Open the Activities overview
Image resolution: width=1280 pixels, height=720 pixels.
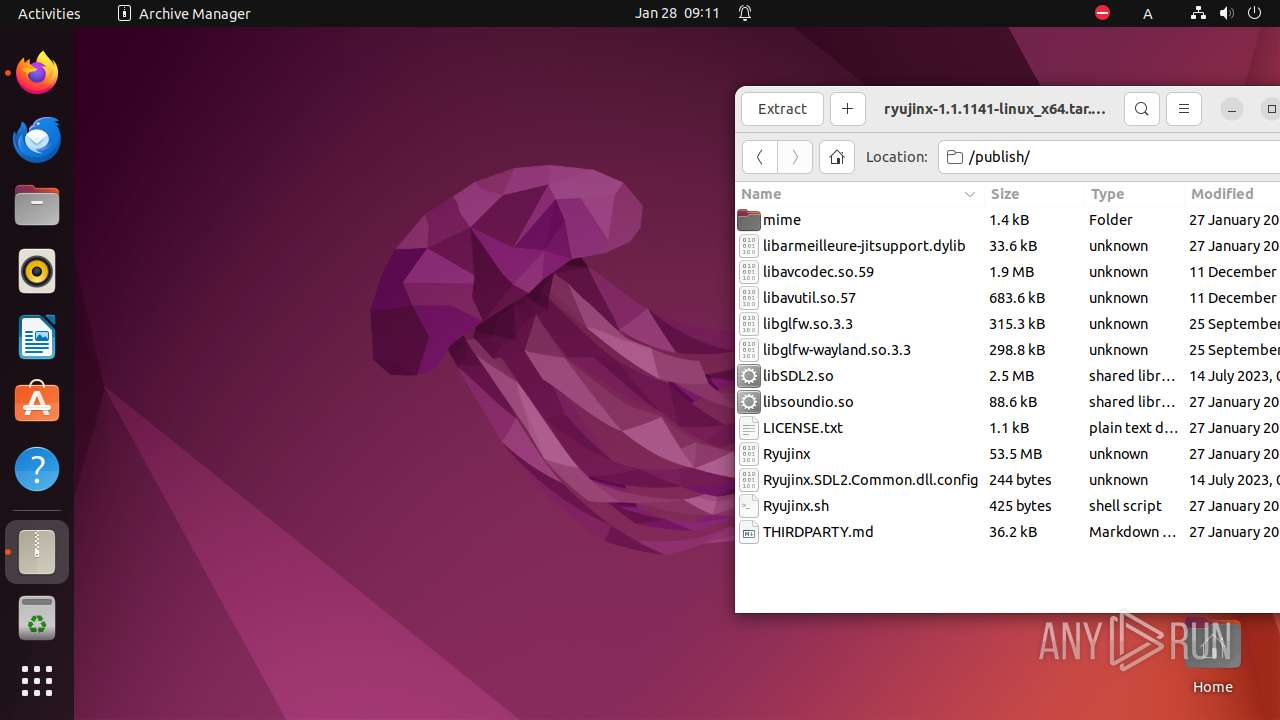point(49,13)
